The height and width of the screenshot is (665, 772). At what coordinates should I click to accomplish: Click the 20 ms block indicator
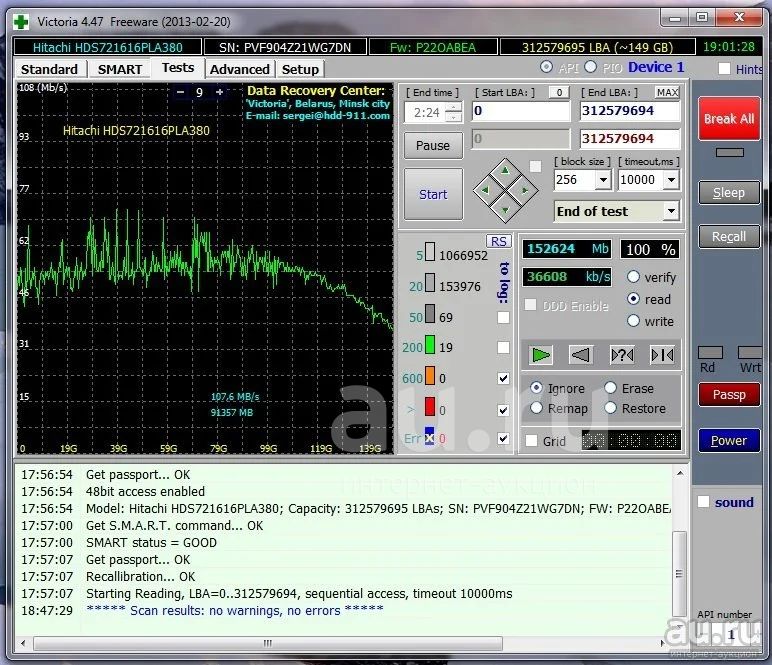tap(429, 283)
